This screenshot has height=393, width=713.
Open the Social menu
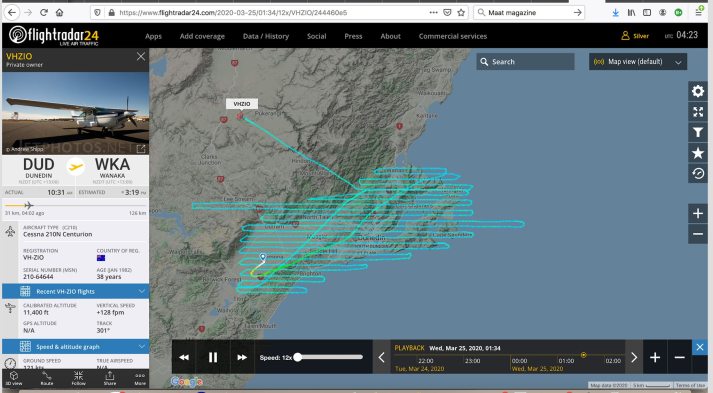tap(316, 36)
